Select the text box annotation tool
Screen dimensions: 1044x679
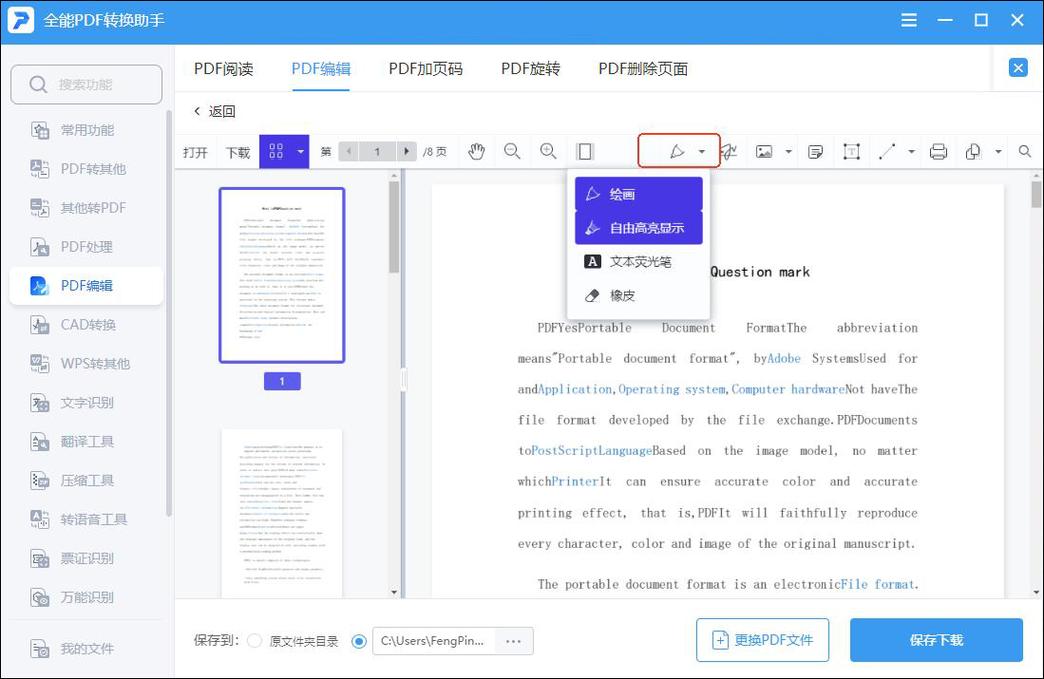851,151
